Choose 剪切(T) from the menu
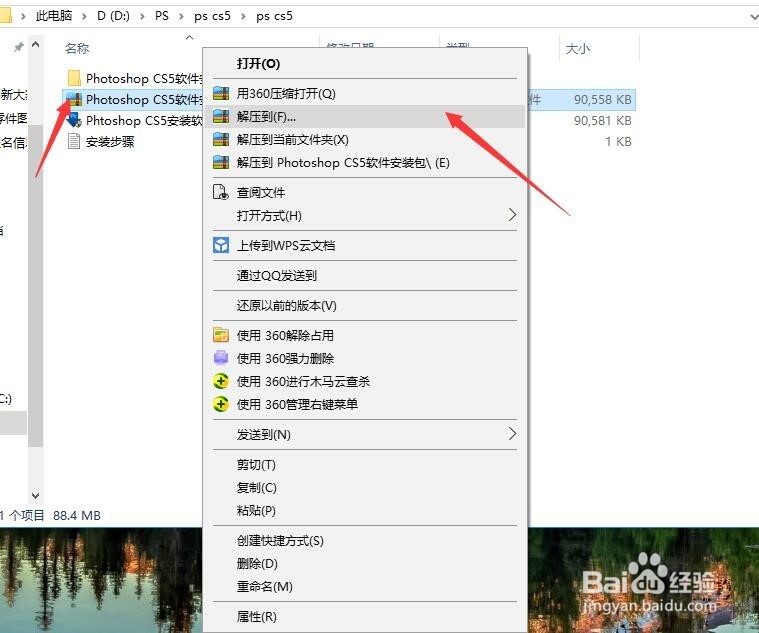This screenshot has width=759, height=633. (x=364, y=465)
